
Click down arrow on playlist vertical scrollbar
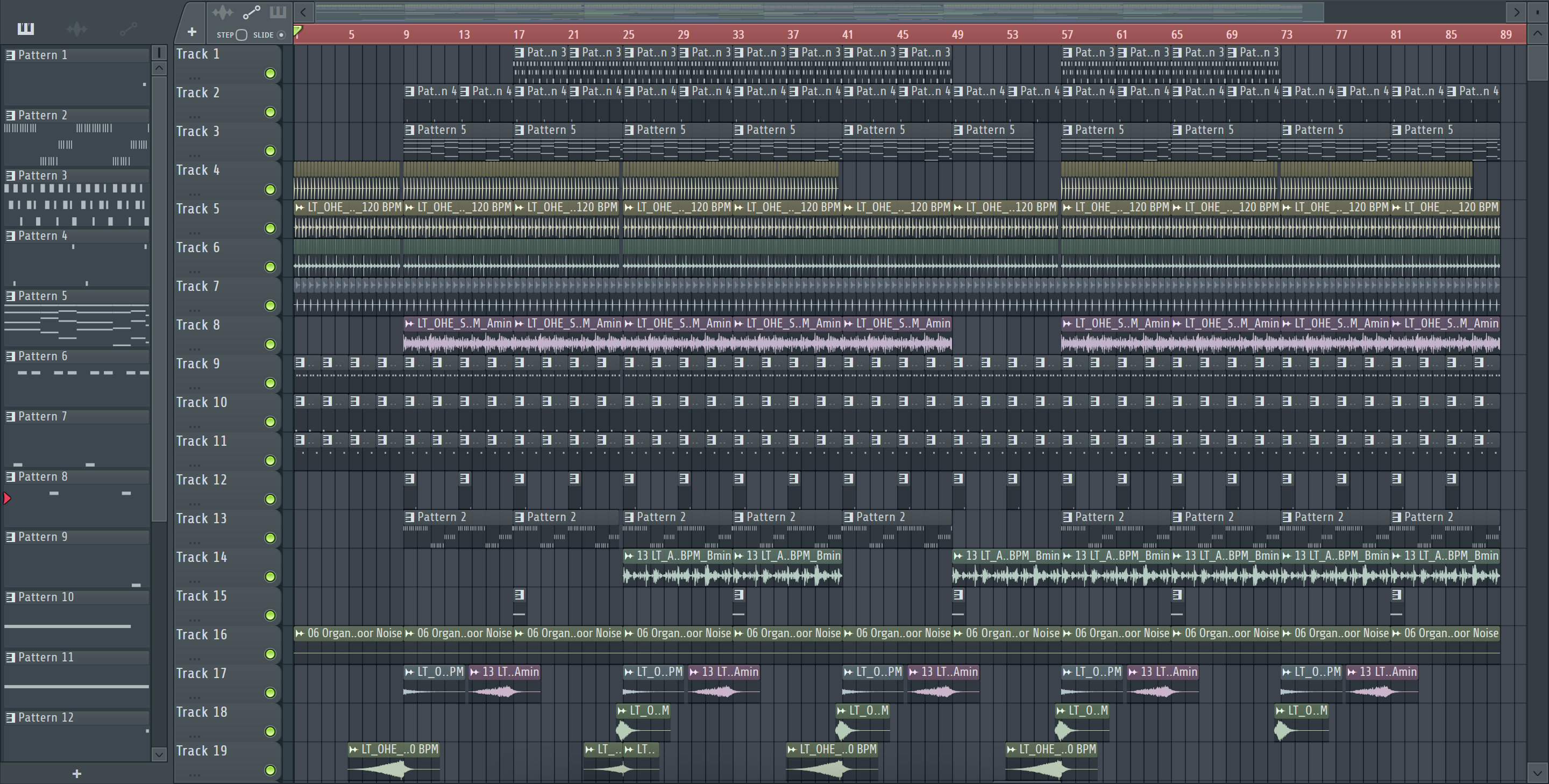pyautogui.click(x=1538, y=773)
